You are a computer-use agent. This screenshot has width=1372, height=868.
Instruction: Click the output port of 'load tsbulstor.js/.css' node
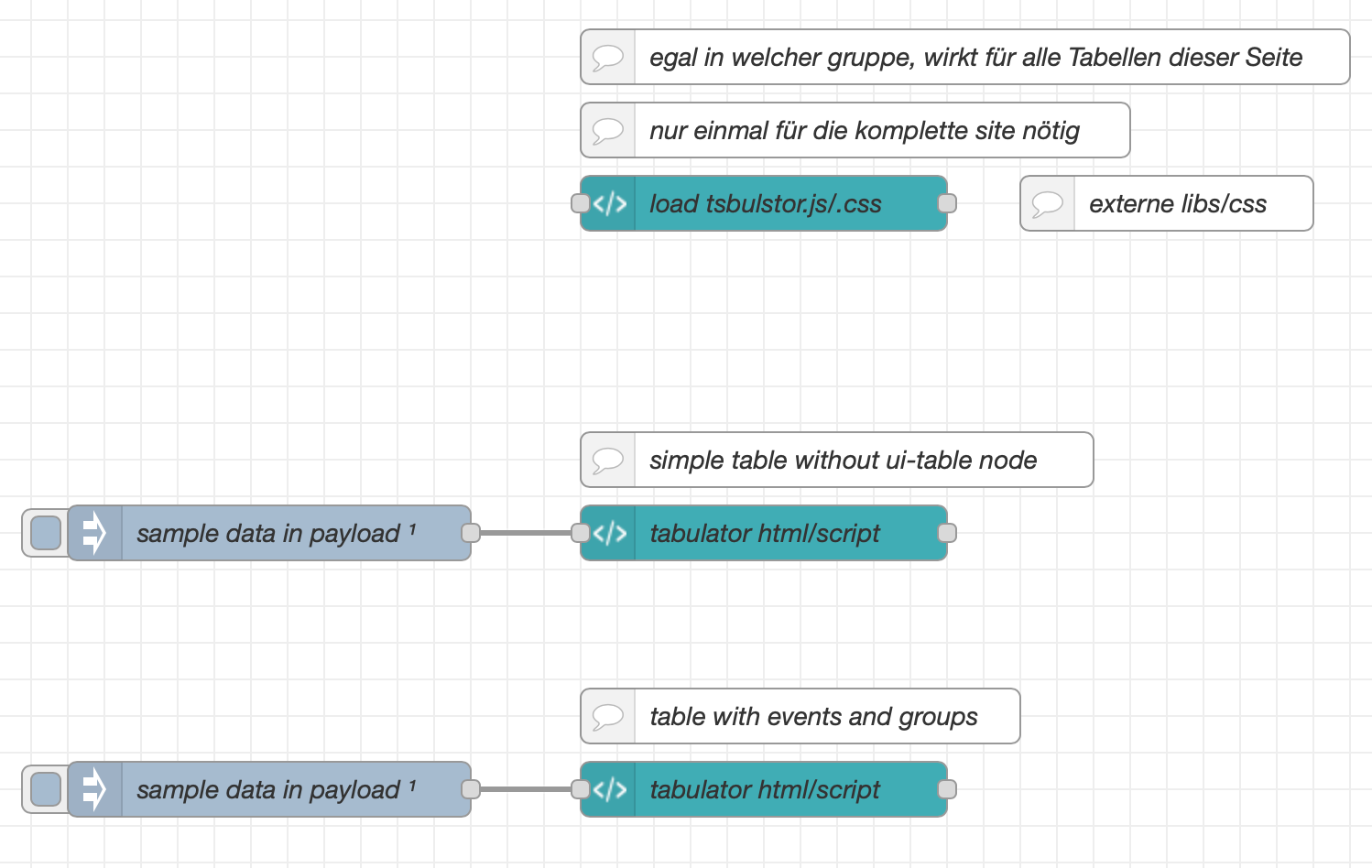point(948,203)
